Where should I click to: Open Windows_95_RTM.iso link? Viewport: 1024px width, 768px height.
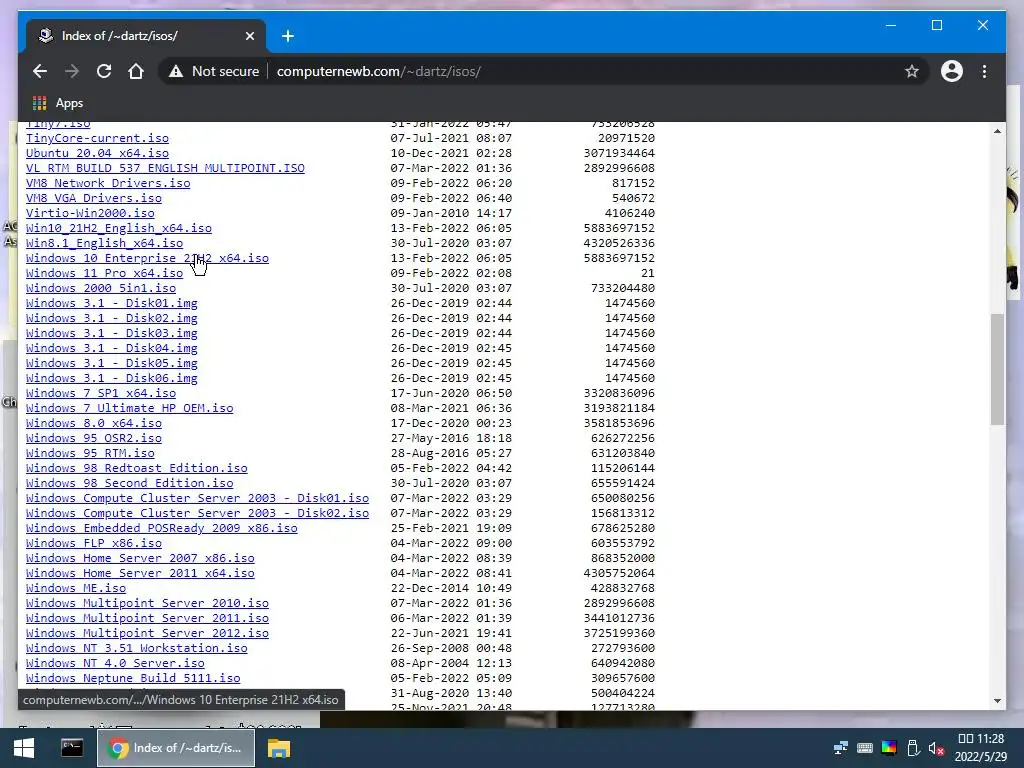[x=90, y=454]
